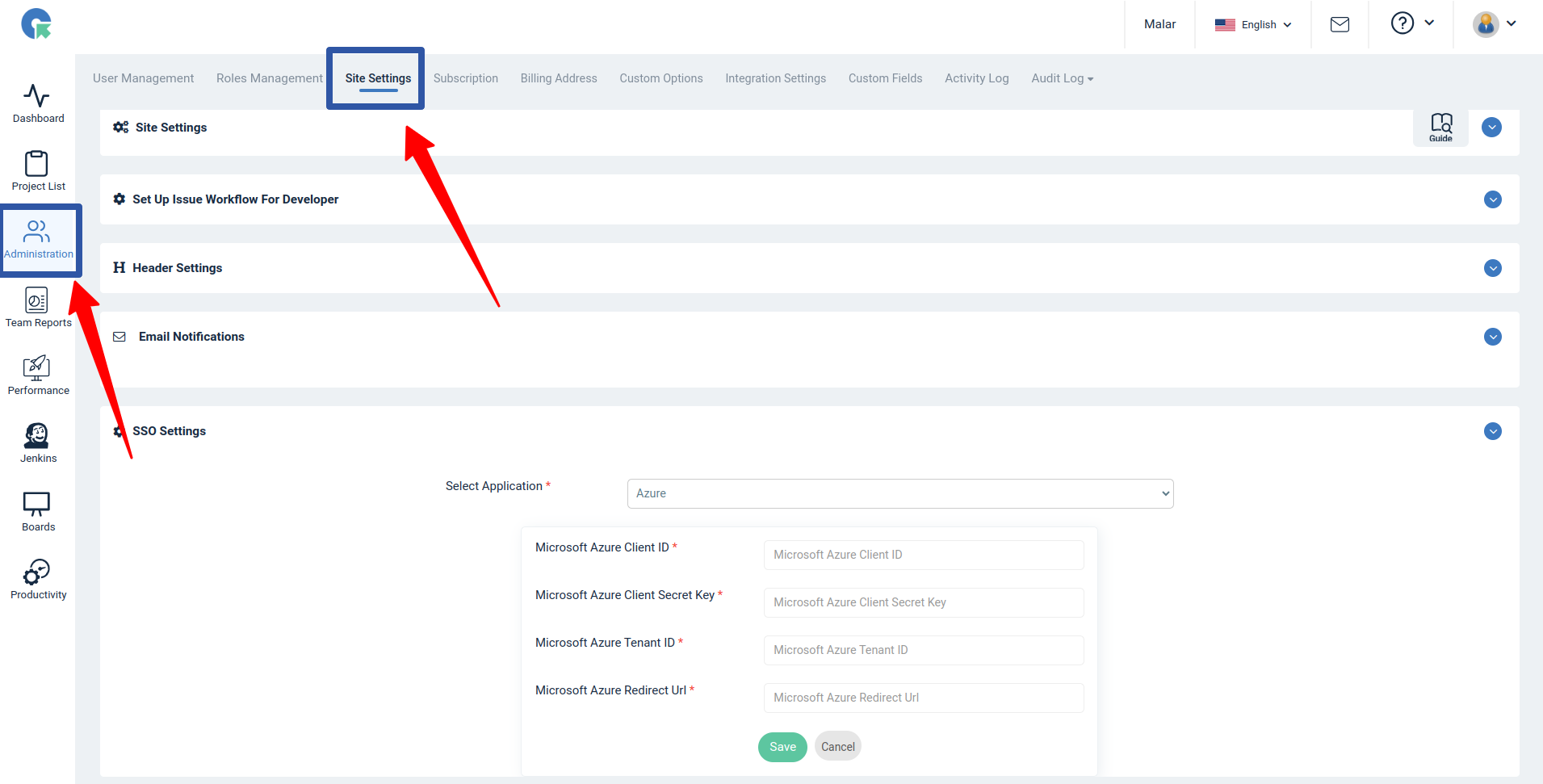Open the Select Application Azure dropdown
The height and width of the screenshot is (784, 1543).
tap(899, 493)
